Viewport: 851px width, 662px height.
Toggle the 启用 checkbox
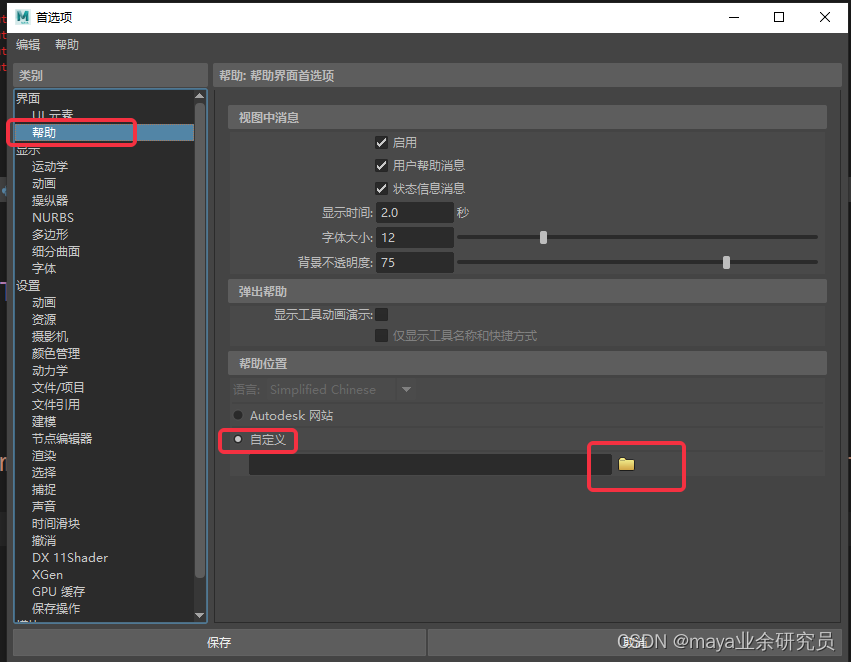click(382, 143)
